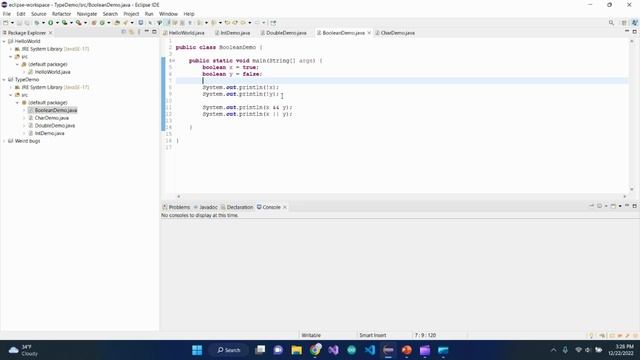Open Run button dropdown arrow
The image size is (640, 360).
[57, 23]
